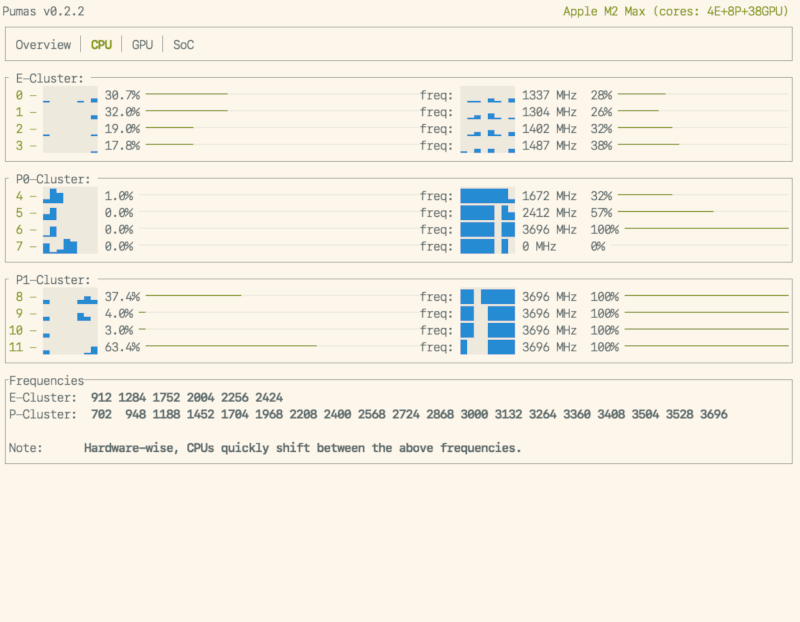
Task: Click core 0 usage sparkline graph
Action: 70,95
